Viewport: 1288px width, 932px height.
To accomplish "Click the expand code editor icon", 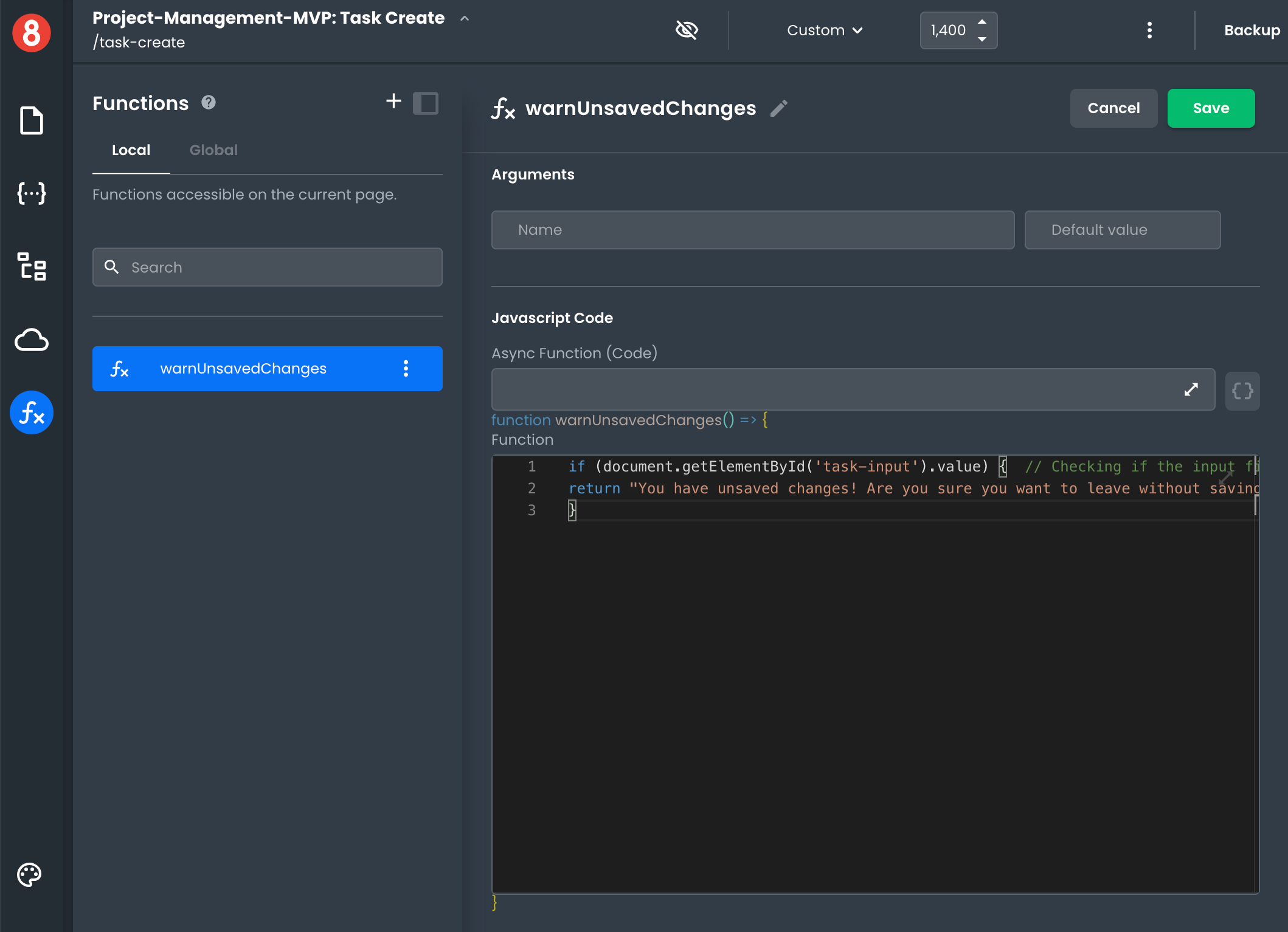I will [x=1192, y=389].
